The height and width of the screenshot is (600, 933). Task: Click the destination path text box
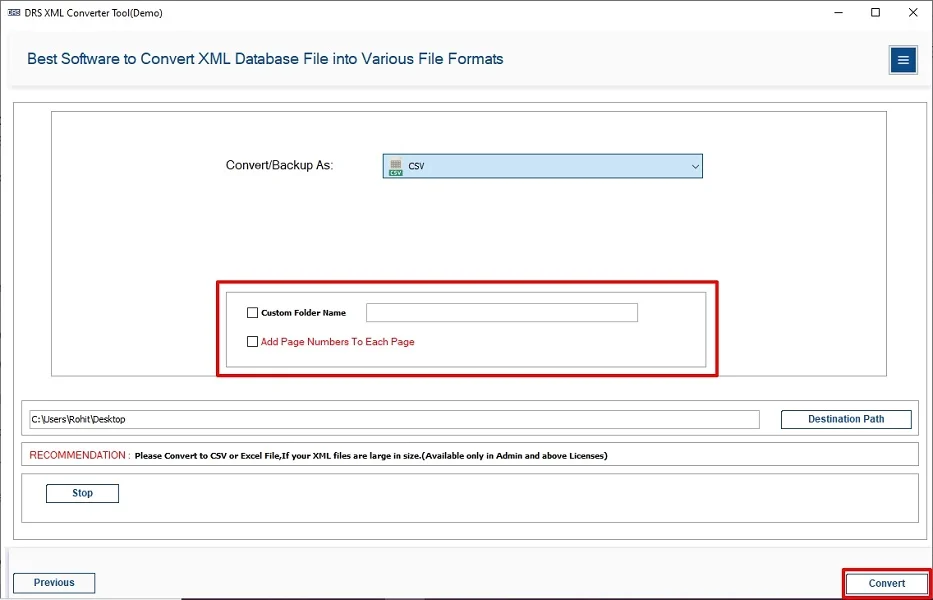(x=394, y=420)
